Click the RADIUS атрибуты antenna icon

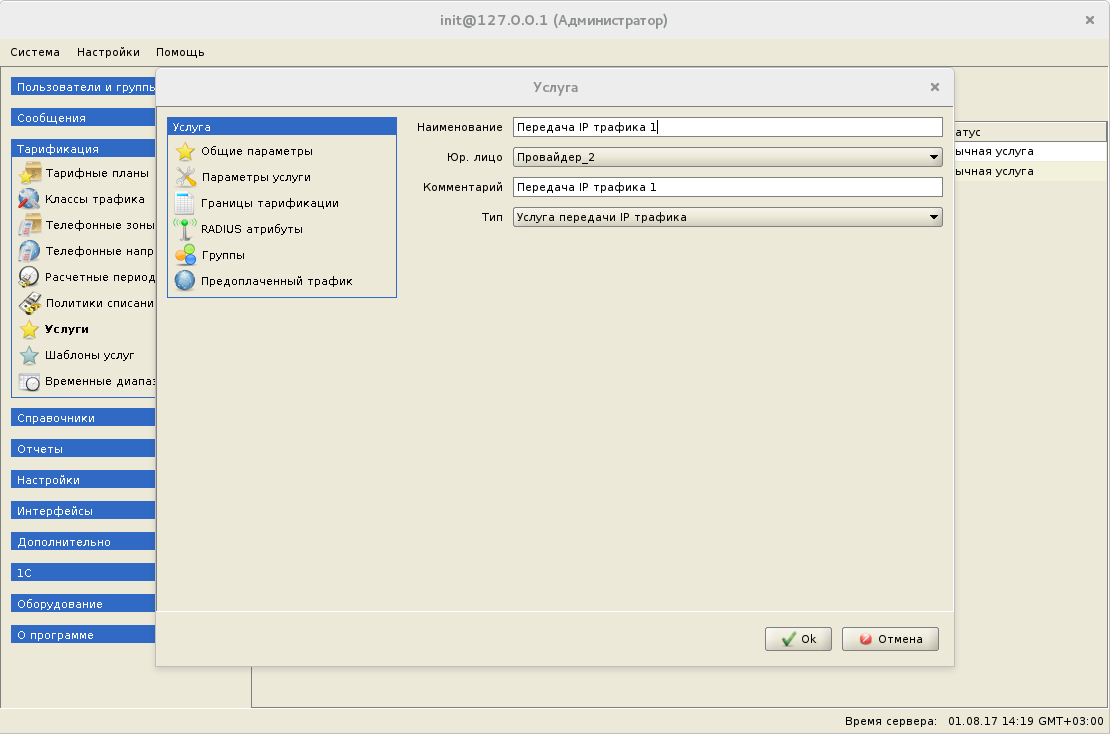pyautogui.click(x=185, y=230)
